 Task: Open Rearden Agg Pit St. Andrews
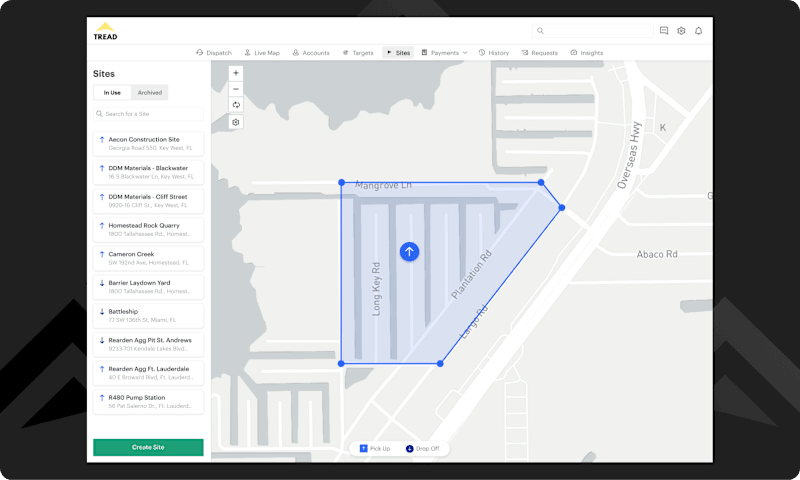coord(148,344)
